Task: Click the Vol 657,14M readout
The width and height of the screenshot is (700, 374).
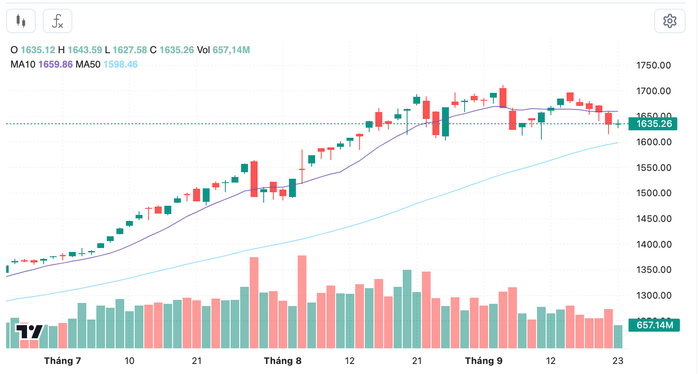Action: tap(223, 50)
